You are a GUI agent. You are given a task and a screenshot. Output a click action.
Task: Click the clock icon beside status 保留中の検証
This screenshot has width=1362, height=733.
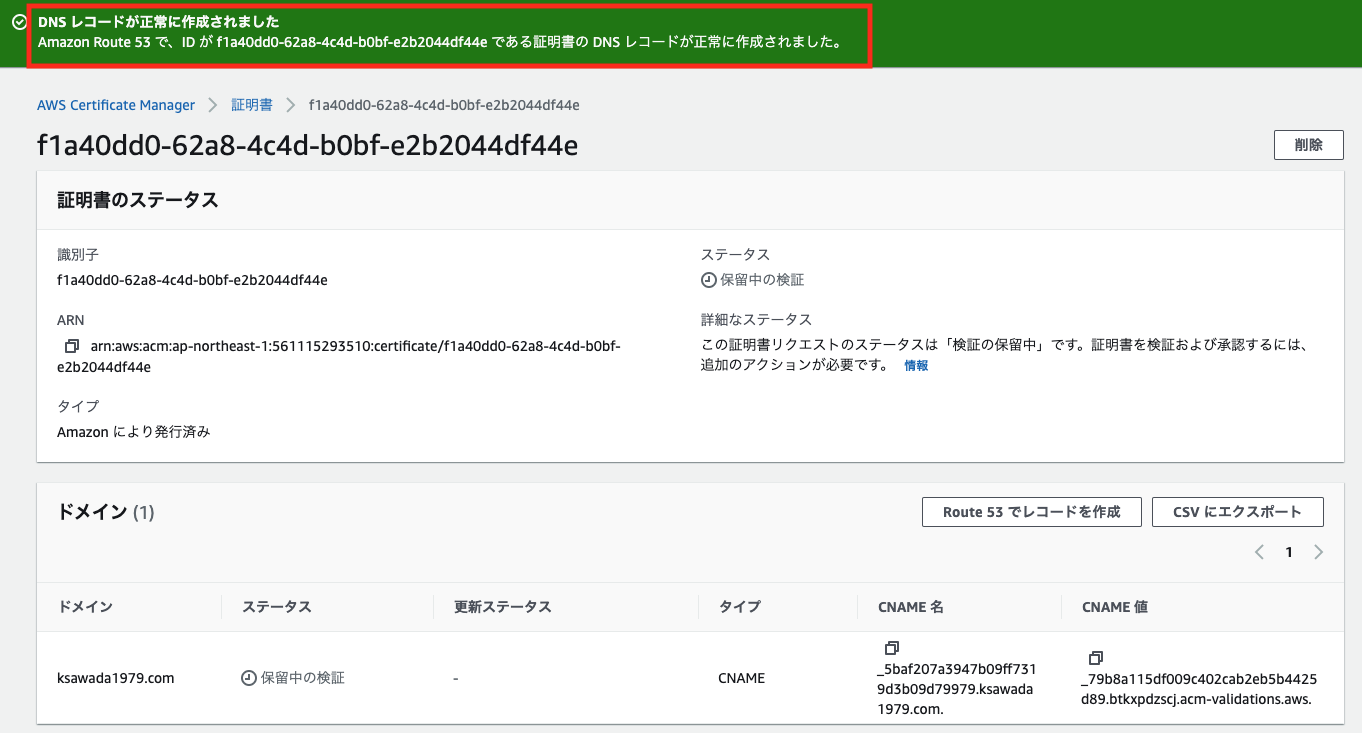tap(709, 281)
